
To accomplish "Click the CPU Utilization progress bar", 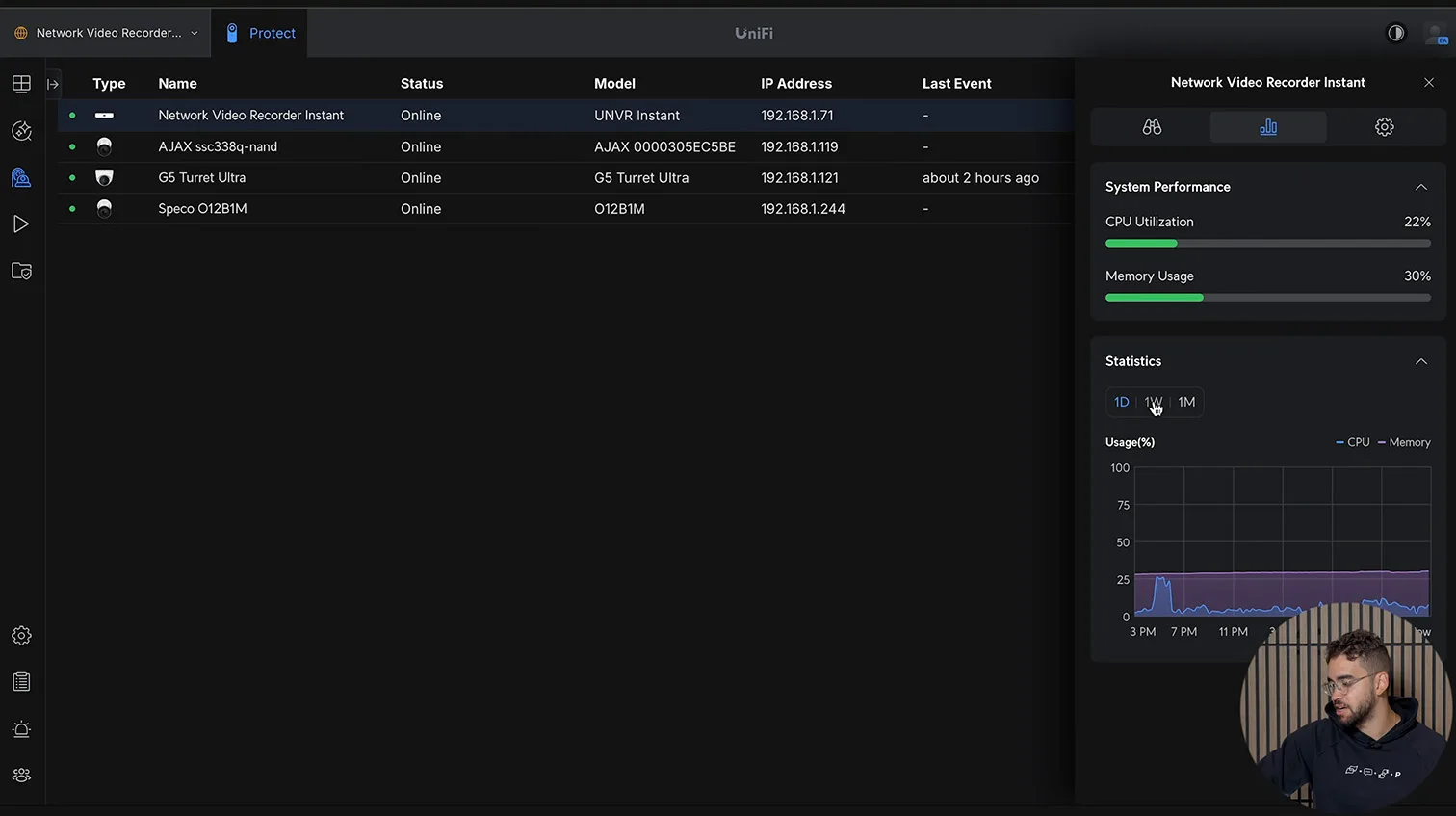I will [1267, 244].
